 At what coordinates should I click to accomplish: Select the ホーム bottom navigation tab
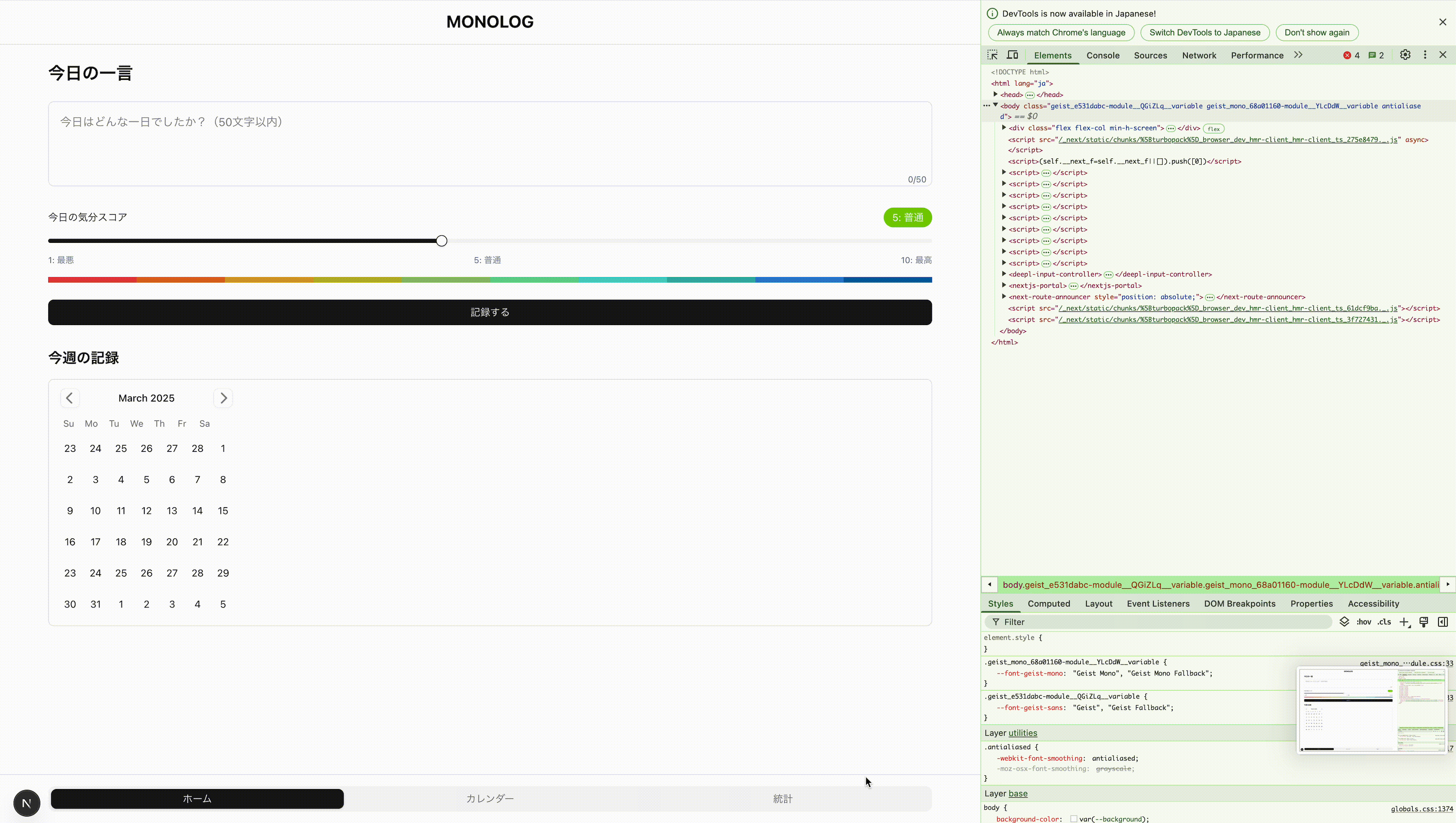click(x=197, y=799)
